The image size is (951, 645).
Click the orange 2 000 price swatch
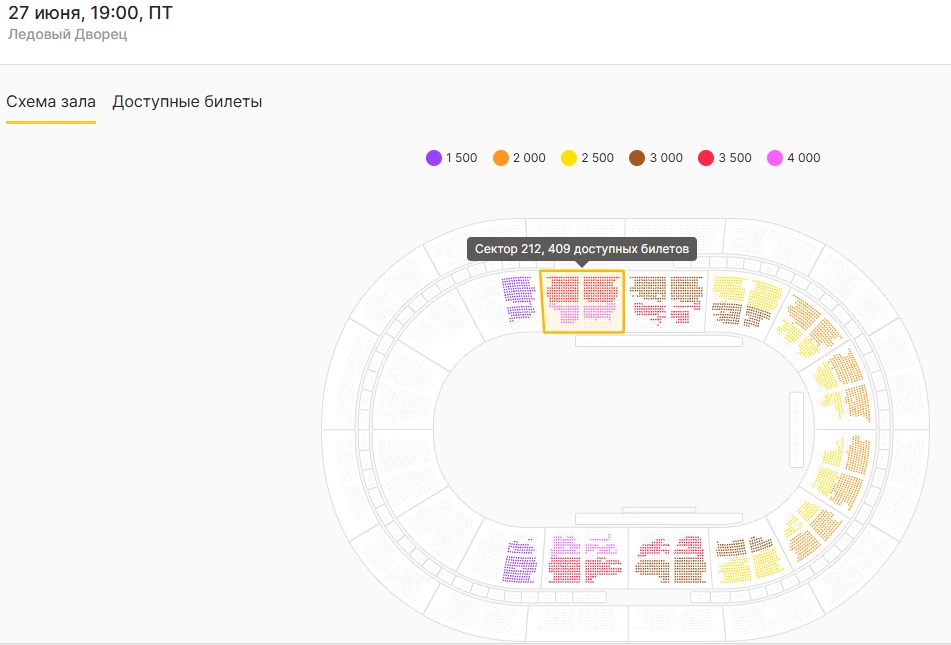(501, 158)
